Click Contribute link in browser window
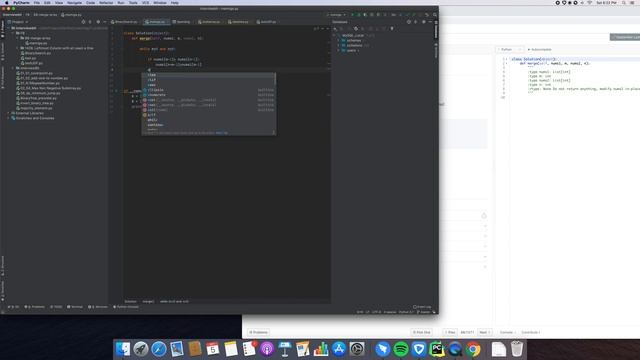 (x=531, y=332)
